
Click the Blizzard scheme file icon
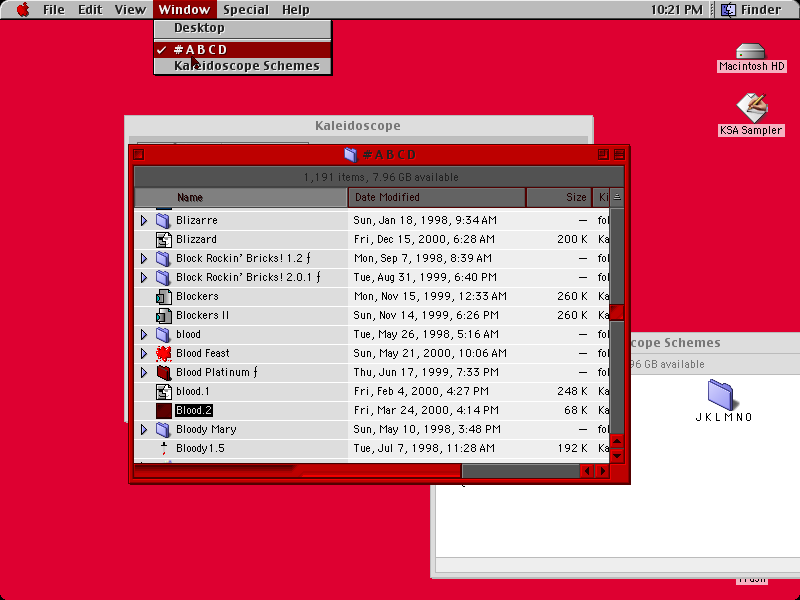coord(163,239)
